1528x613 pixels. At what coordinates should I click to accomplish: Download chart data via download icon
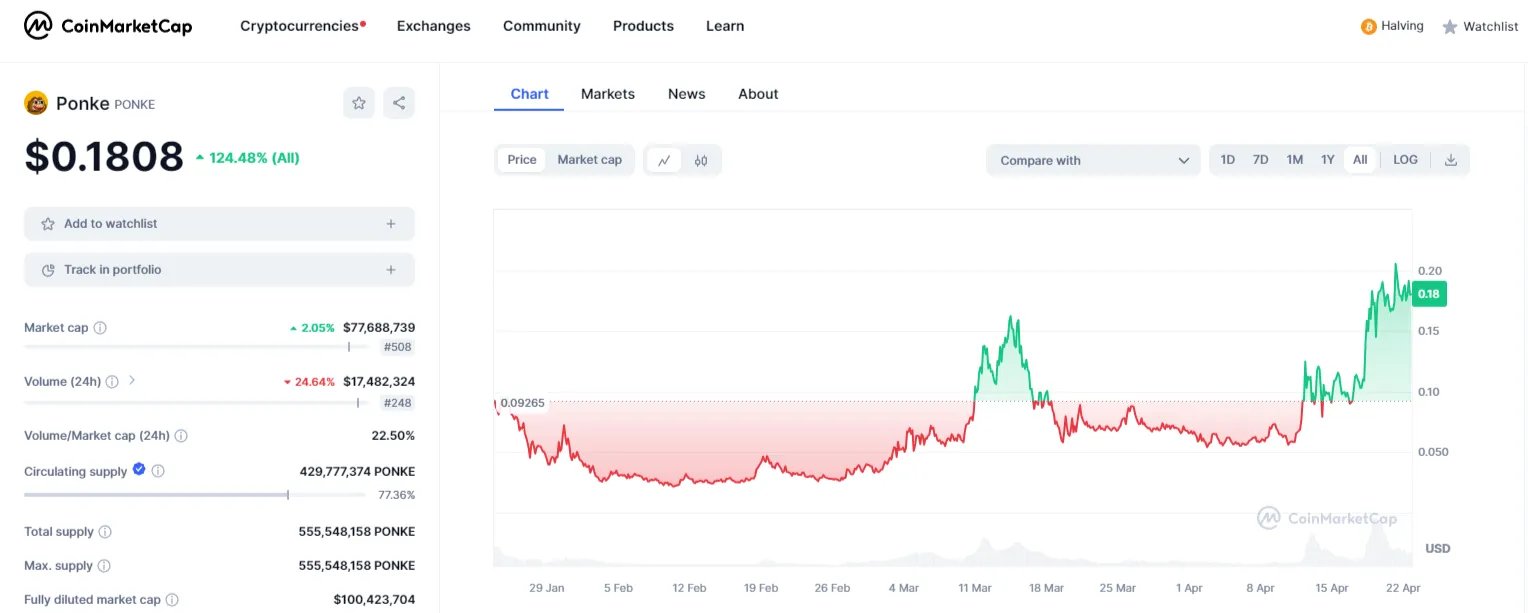[1451, 160]
